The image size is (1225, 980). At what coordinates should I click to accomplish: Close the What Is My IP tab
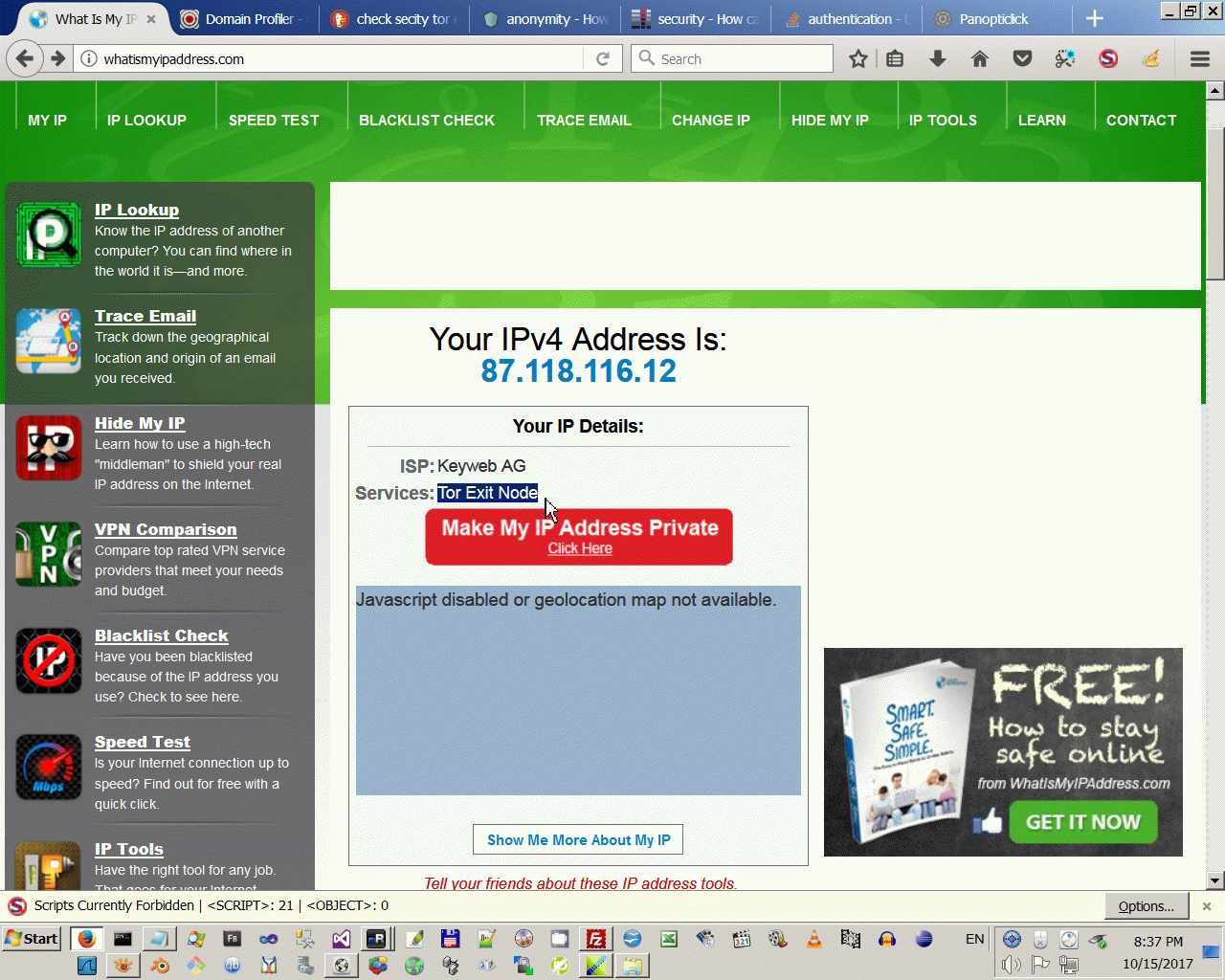(x=151, y=19)
